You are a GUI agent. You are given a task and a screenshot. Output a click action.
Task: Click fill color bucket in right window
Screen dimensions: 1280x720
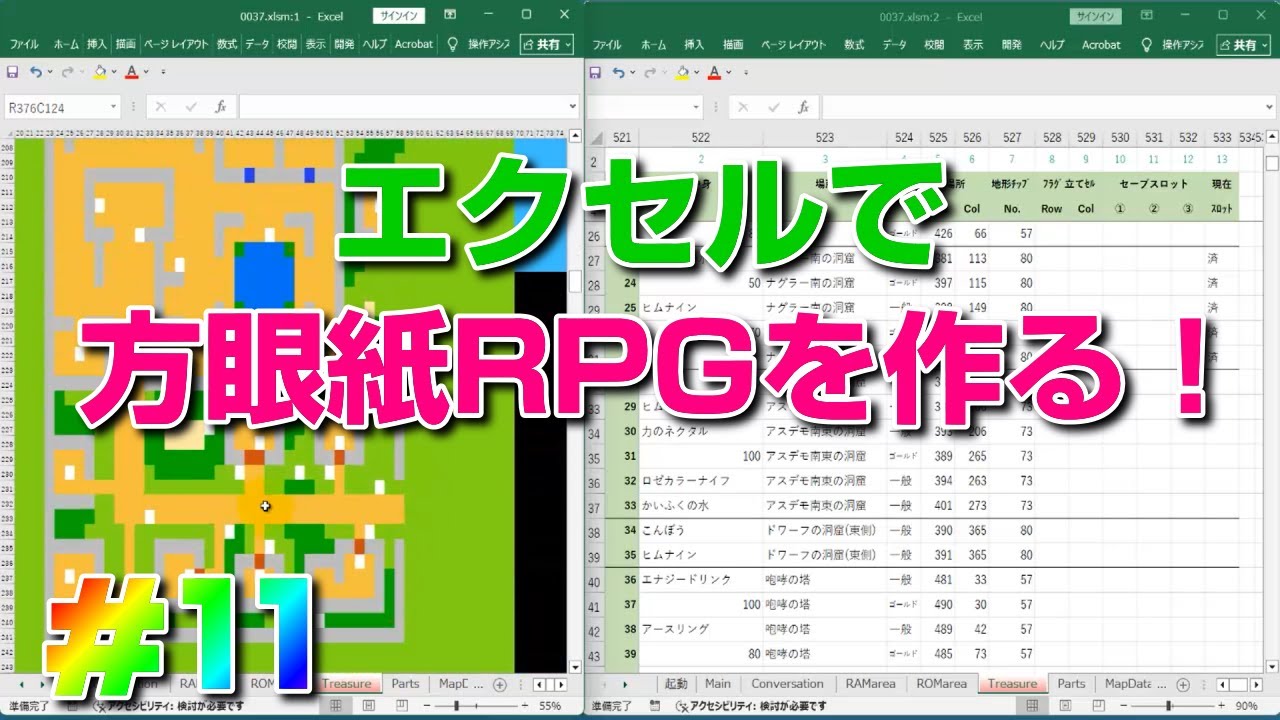point(681,72)
